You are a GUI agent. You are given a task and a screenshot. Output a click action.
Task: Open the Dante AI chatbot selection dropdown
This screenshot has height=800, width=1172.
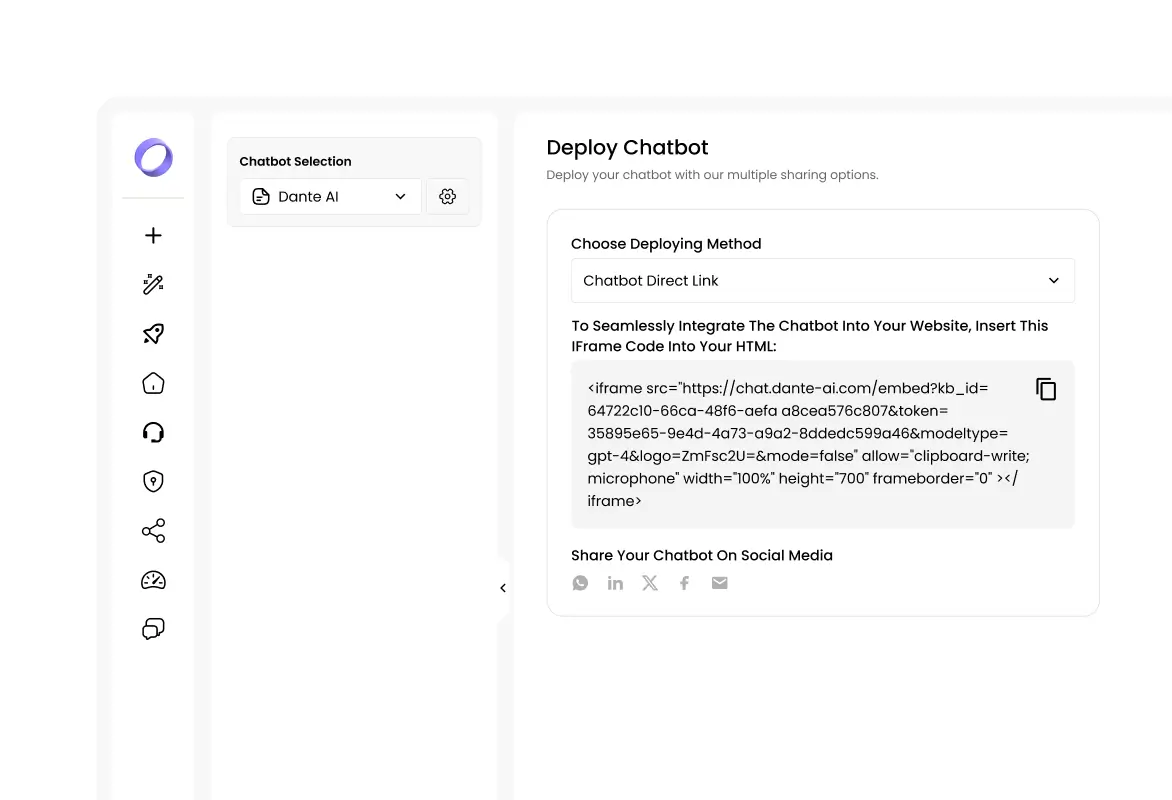pos(330,197)
